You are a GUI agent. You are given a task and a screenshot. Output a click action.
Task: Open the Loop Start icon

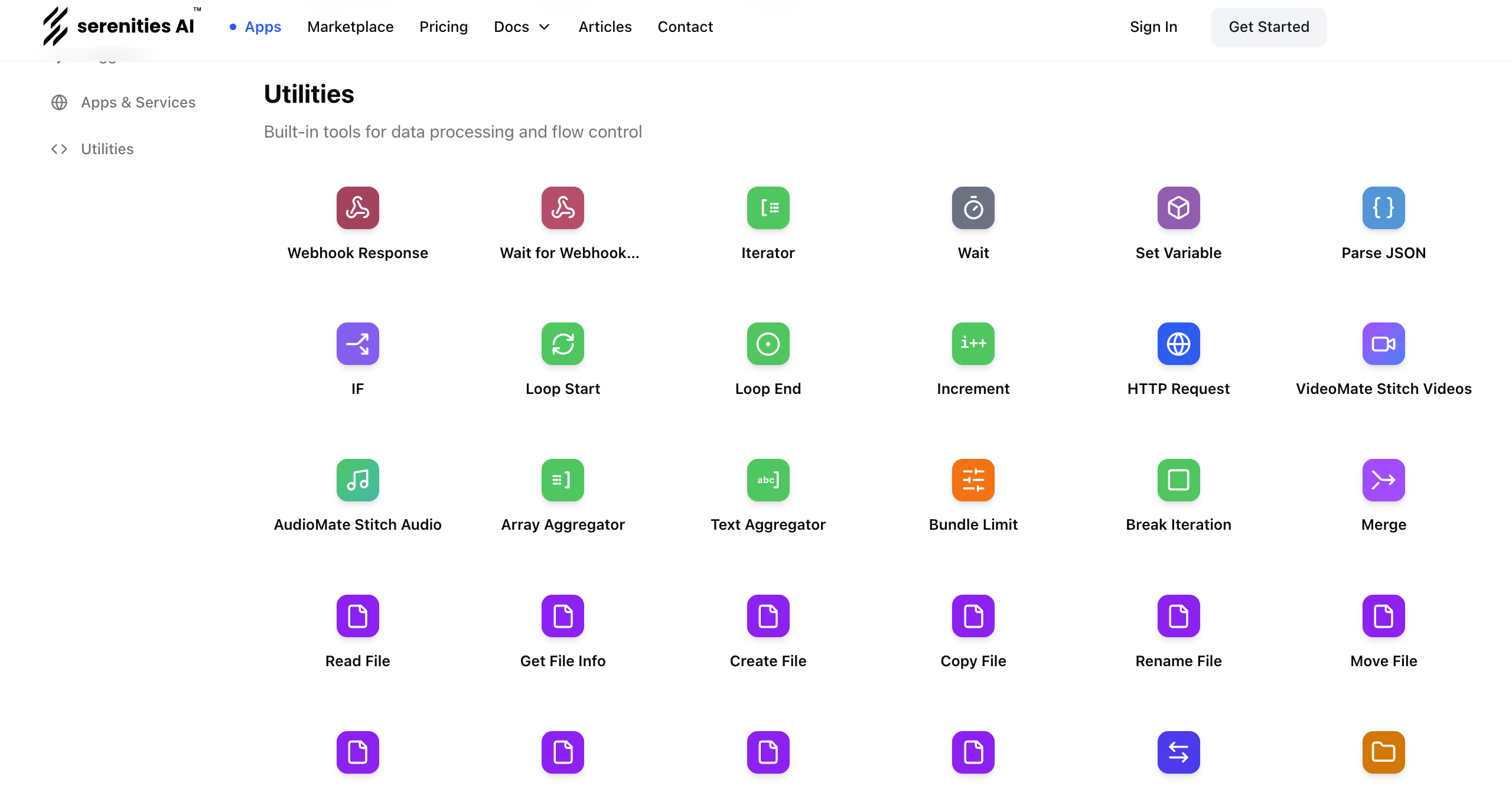[x=562, y=344]
